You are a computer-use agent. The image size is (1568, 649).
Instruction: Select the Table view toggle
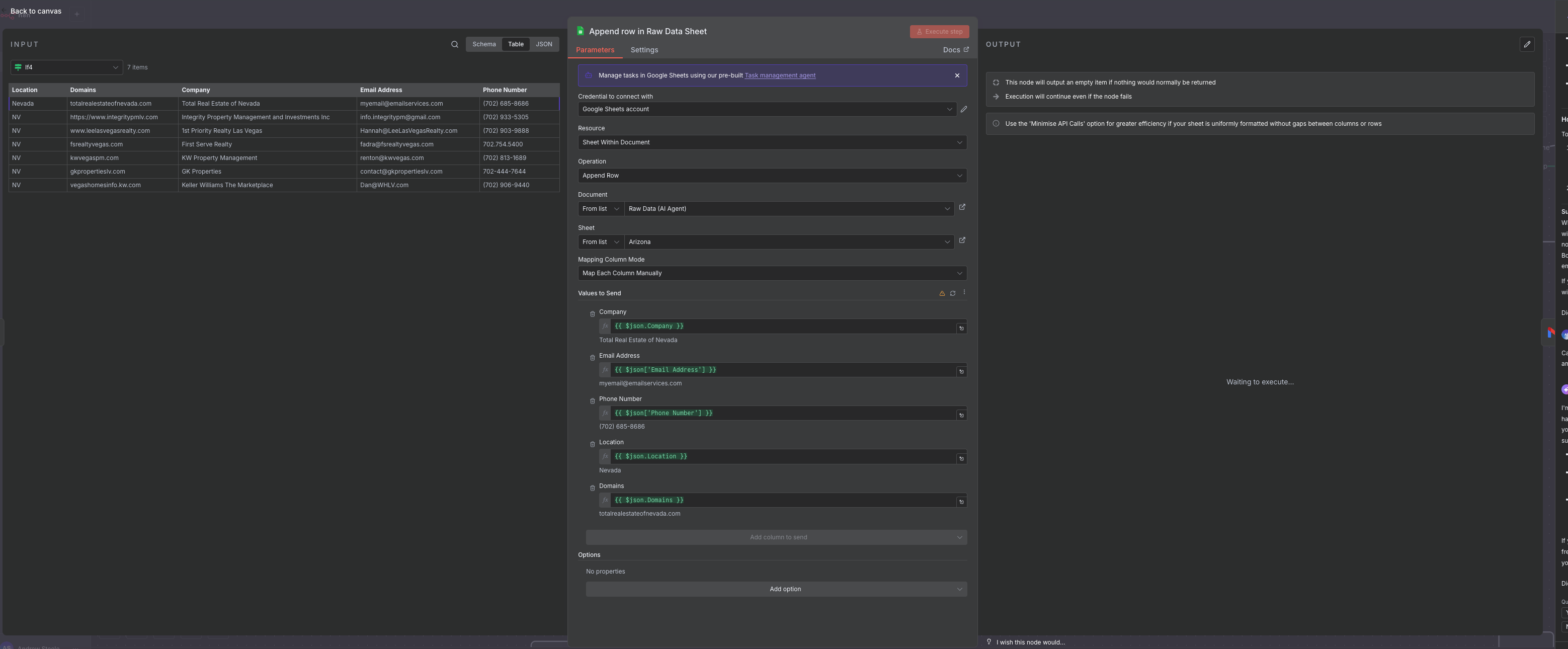pos(516,44)
